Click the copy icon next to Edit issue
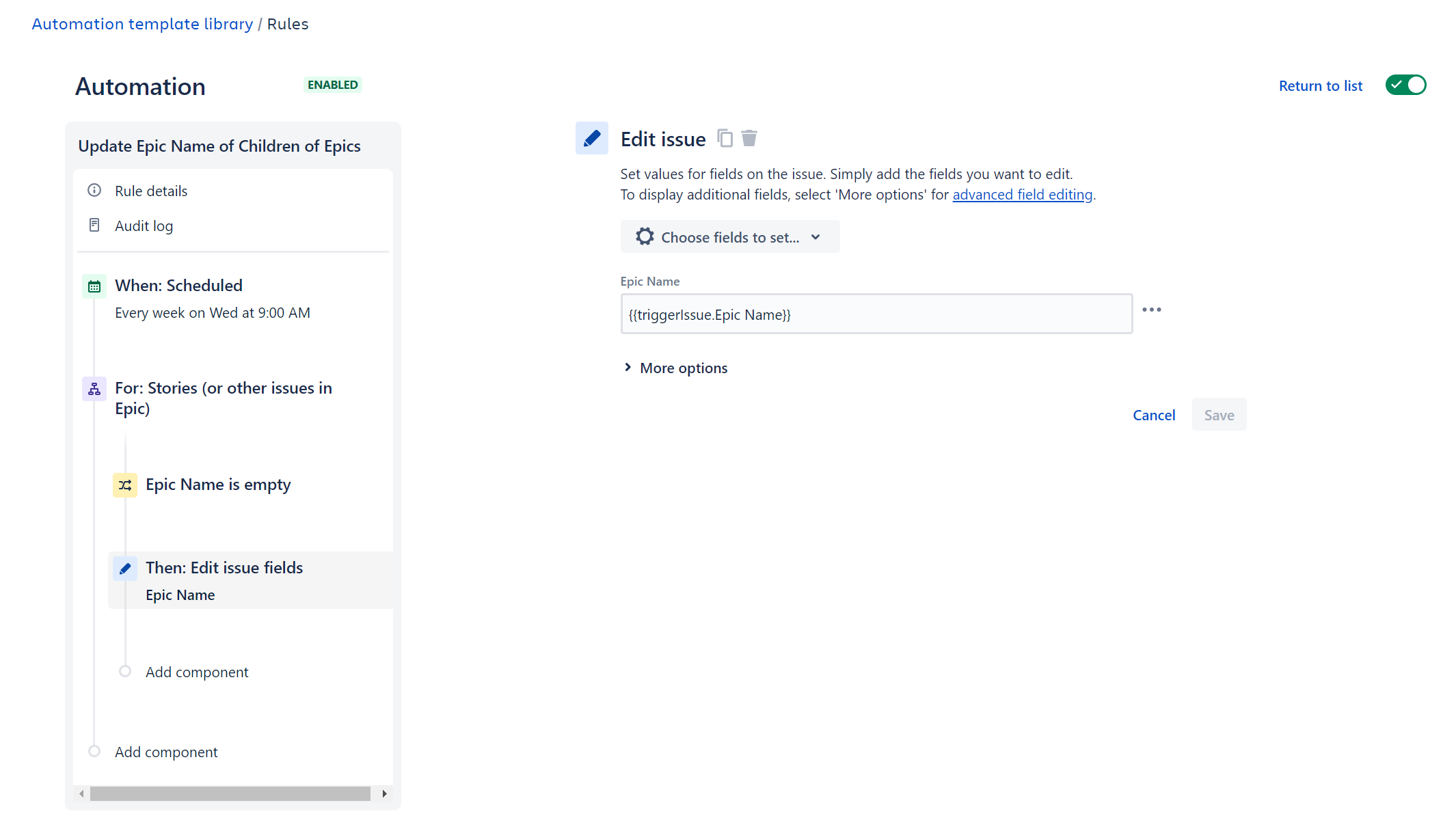This screenshot has height=818, width=1456. [x=725, y=138]
